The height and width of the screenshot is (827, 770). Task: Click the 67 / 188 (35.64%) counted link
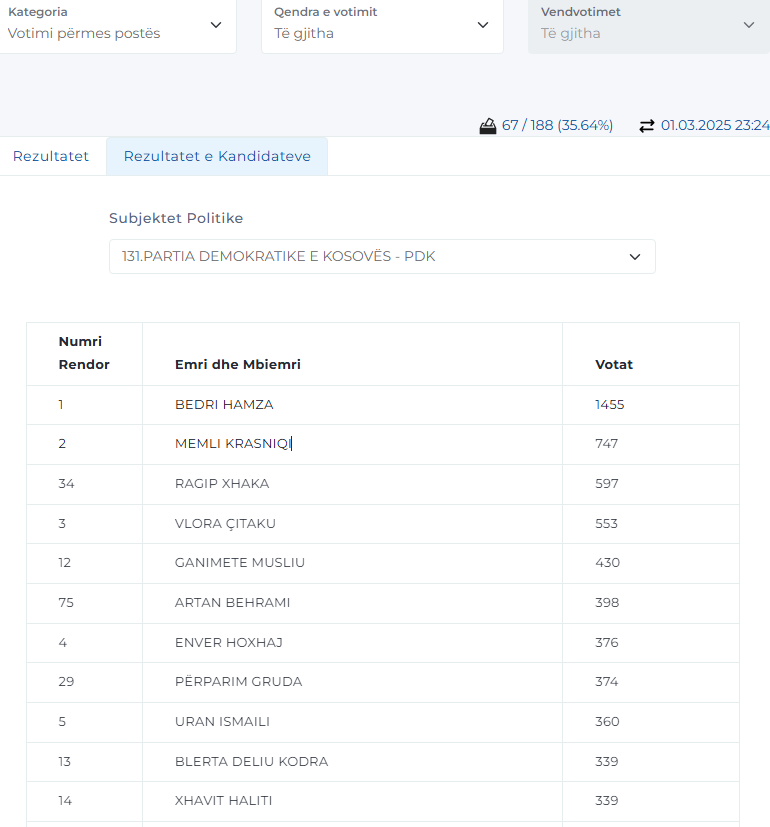point(557,126)
